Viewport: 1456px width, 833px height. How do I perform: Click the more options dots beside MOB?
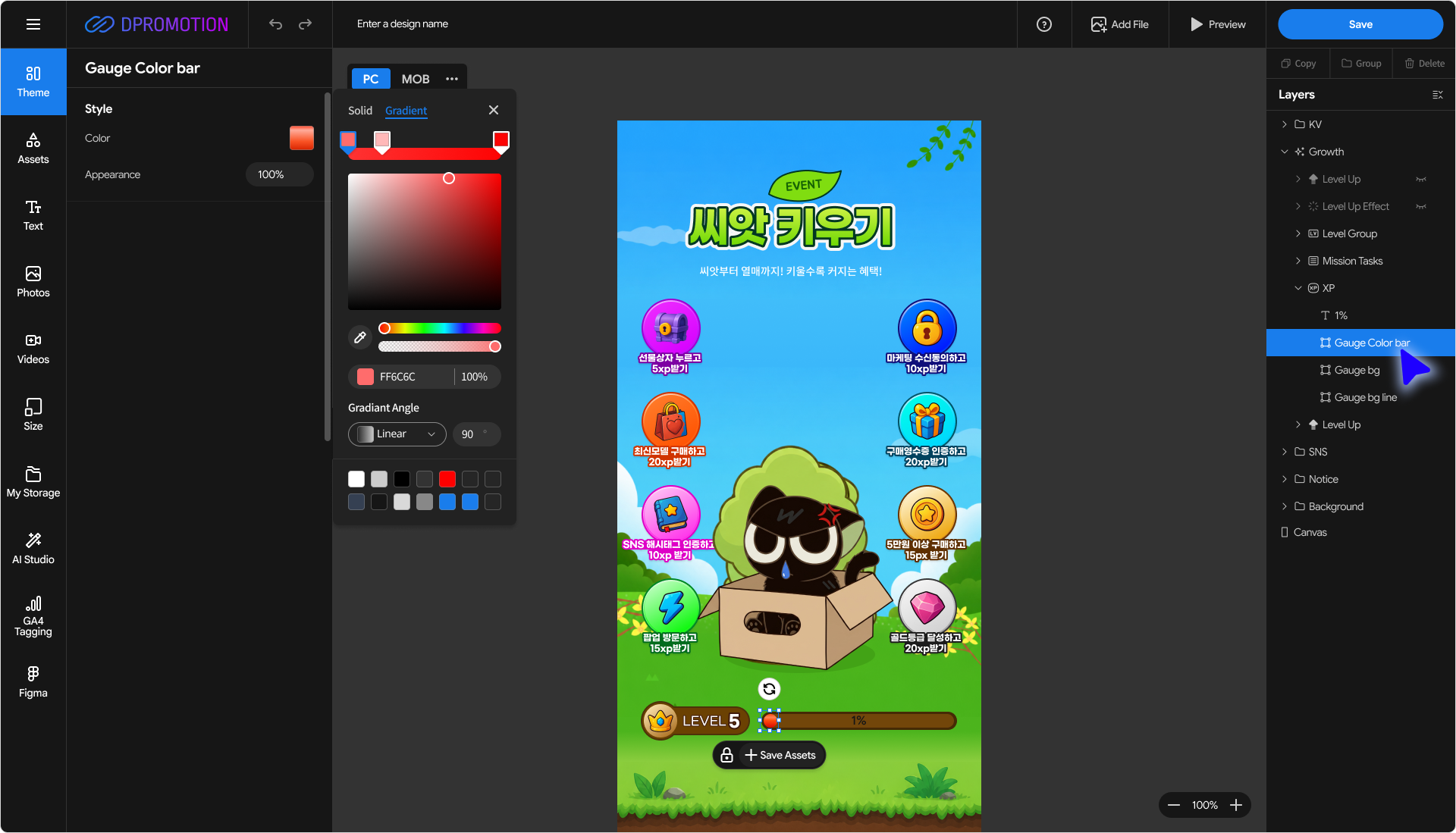452,79
